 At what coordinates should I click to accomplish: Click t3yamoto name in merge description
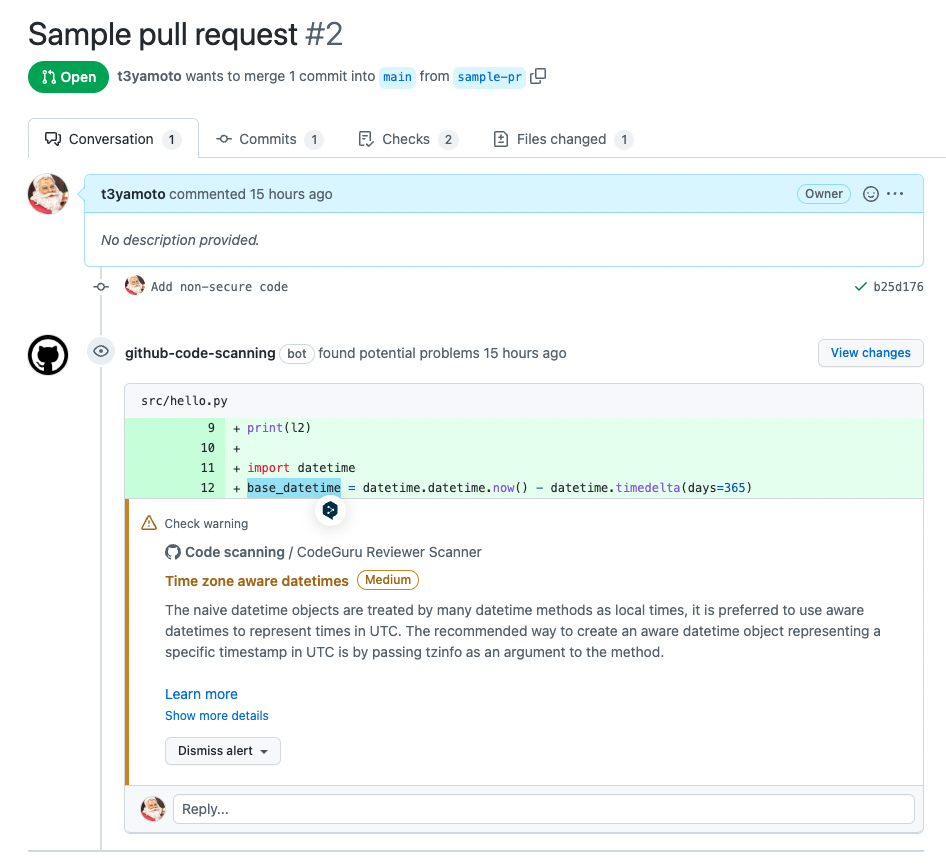pyautogui.click(x=149, y=77)
